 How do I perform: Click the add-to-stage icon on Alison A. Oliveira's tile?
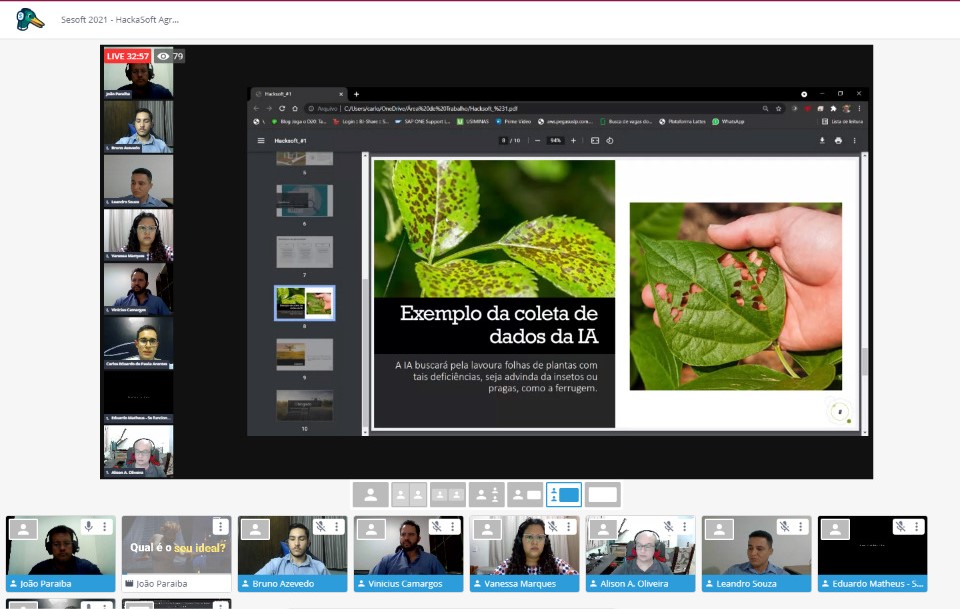603,529
